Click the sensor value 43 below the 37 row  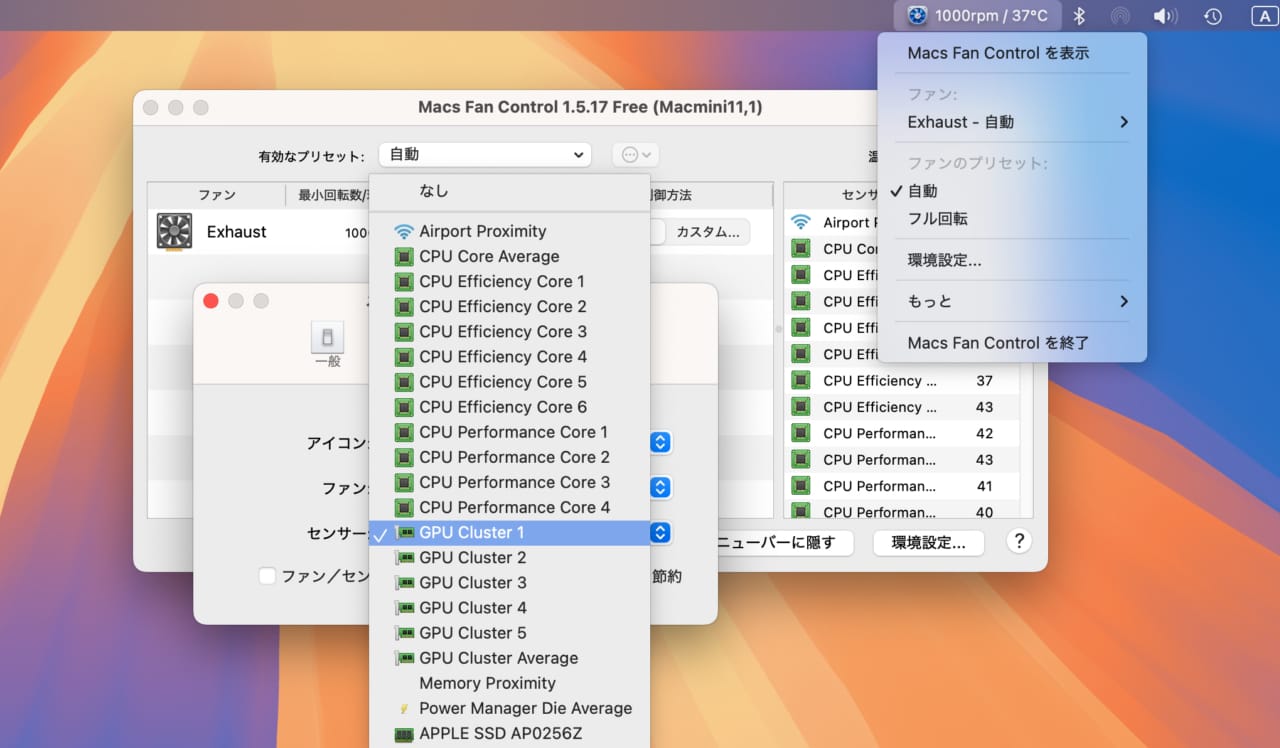[984, 407]
